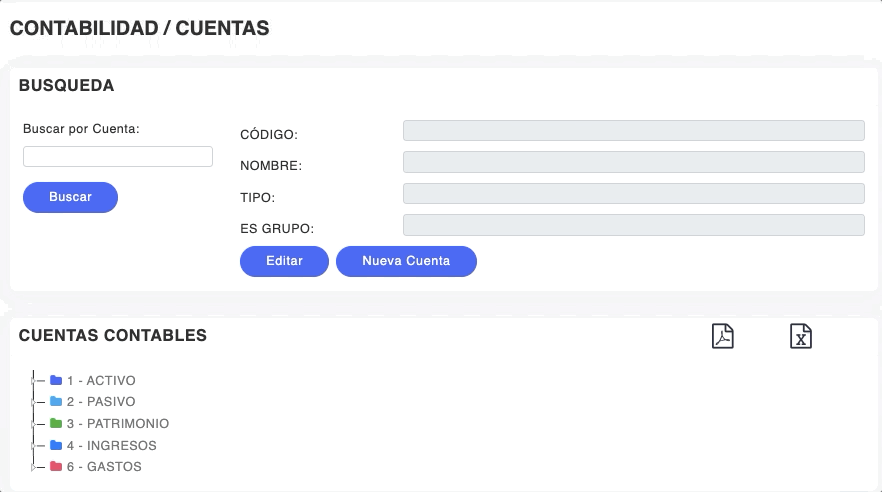Expand the 1 - ACTIVO tree node
The width and height of the screenshot is (882, 492).
coord(33,381)
